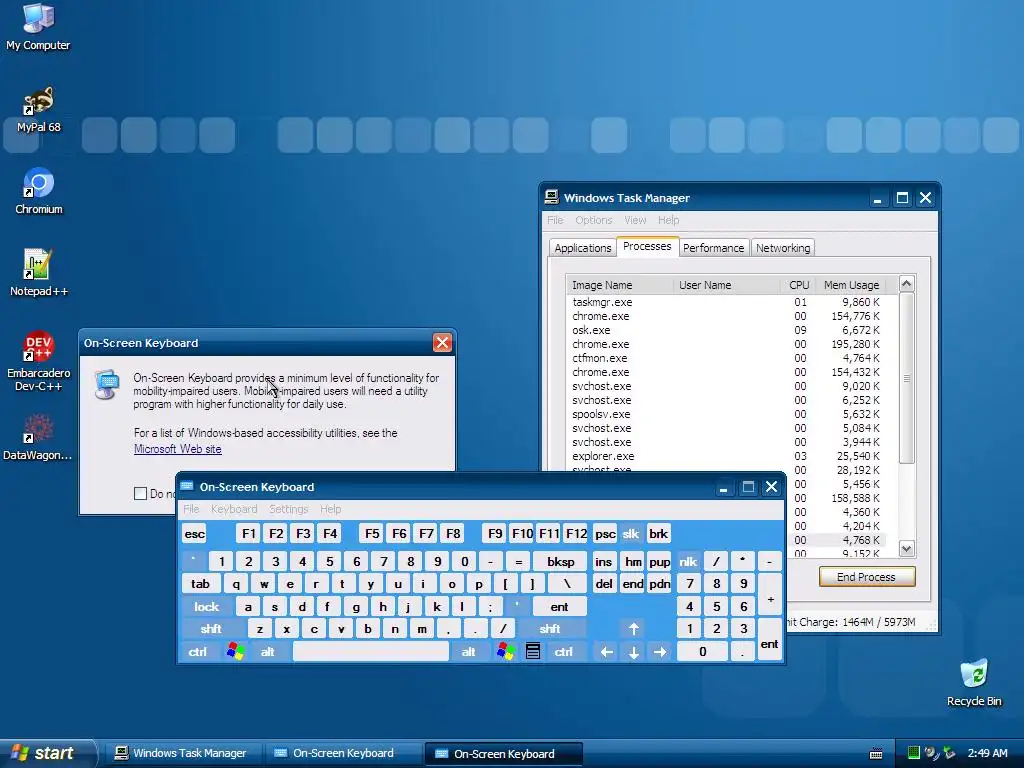The height and width of the screenshot is (768, 1024).
Task: Toggle right alt key on keyboard
Action: tap(469, 651)
